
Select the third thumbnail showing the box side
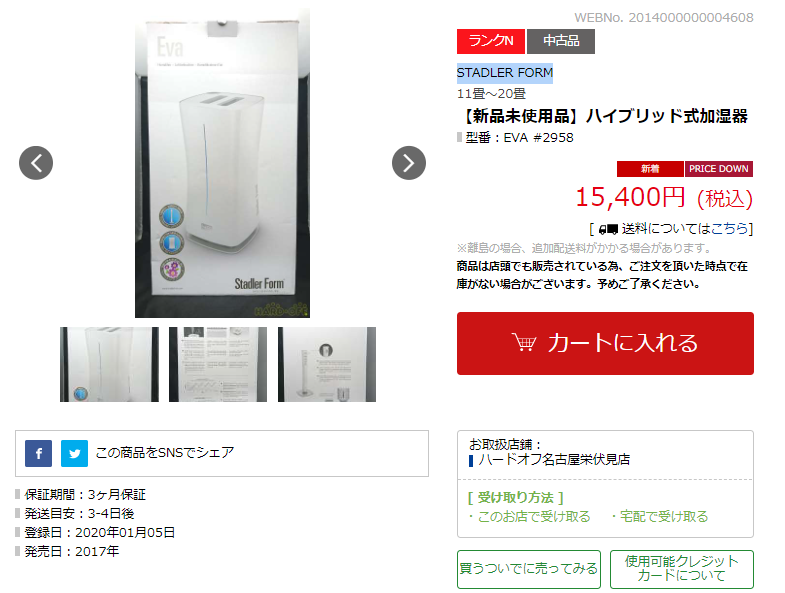click(327, 364)
